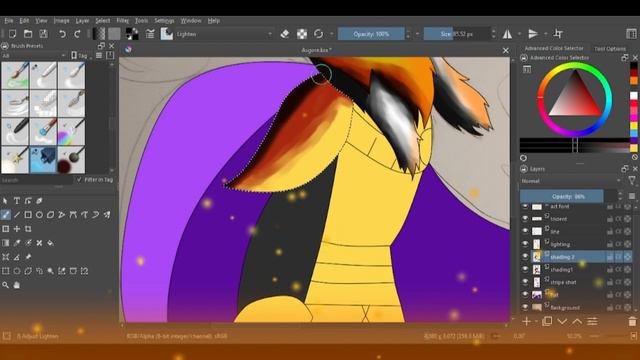Toggle horizontal mirror tool
The height and width of the screenshot is (360, 640).
point(507,34)
